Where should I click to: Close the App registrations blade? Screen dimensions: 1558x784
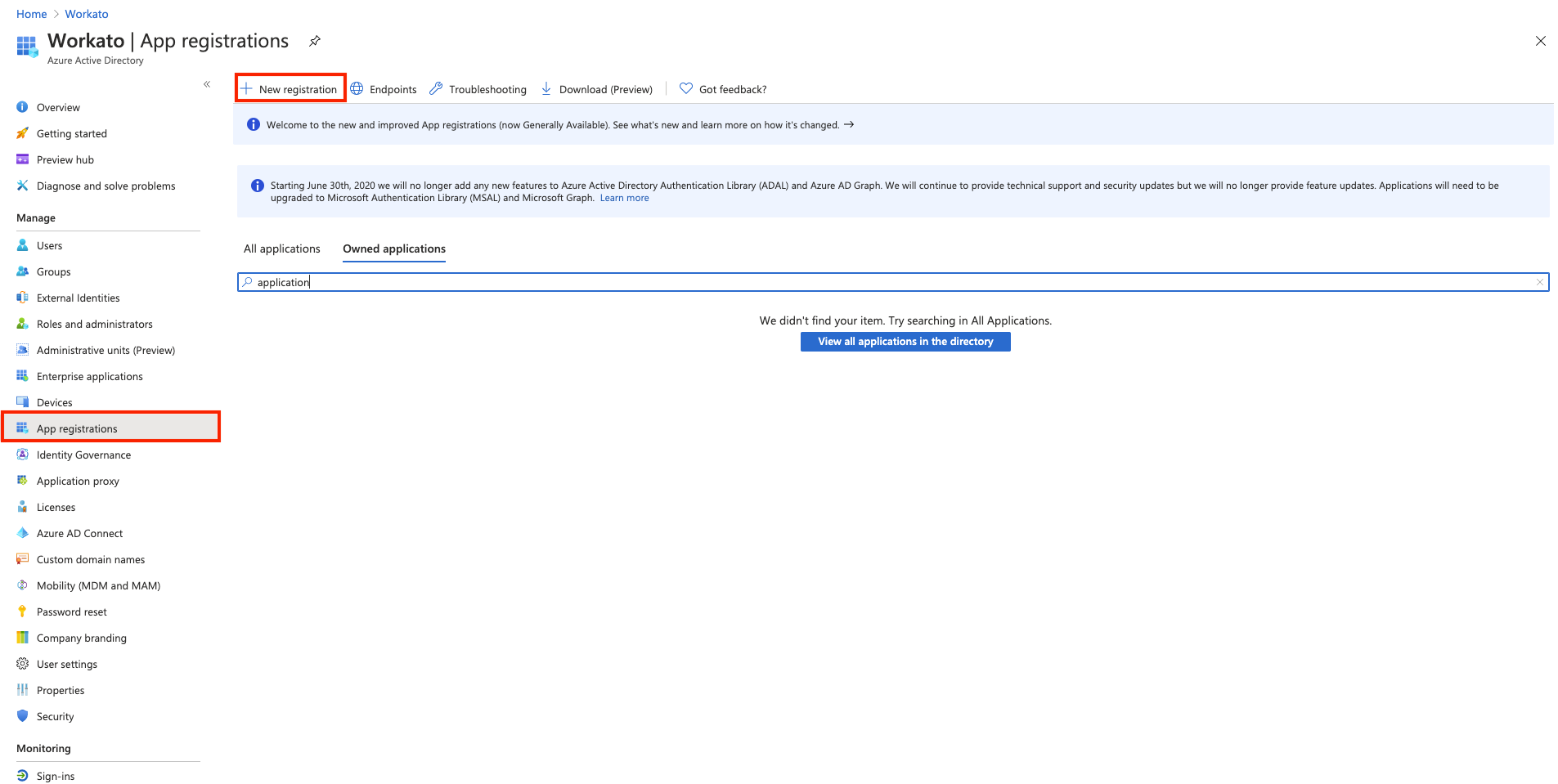click(1540, 41)
